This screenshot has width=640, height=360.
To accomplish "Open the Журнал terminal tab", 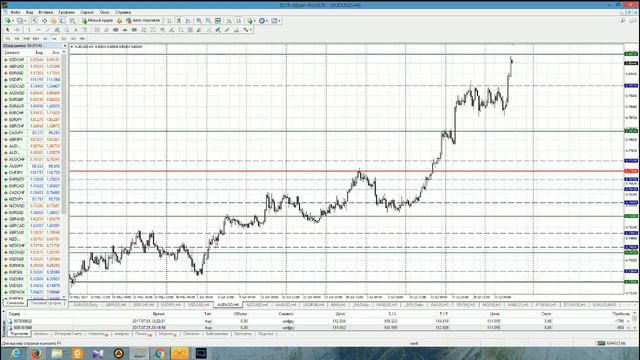I will pyautogui.click(x=266, y=334).
